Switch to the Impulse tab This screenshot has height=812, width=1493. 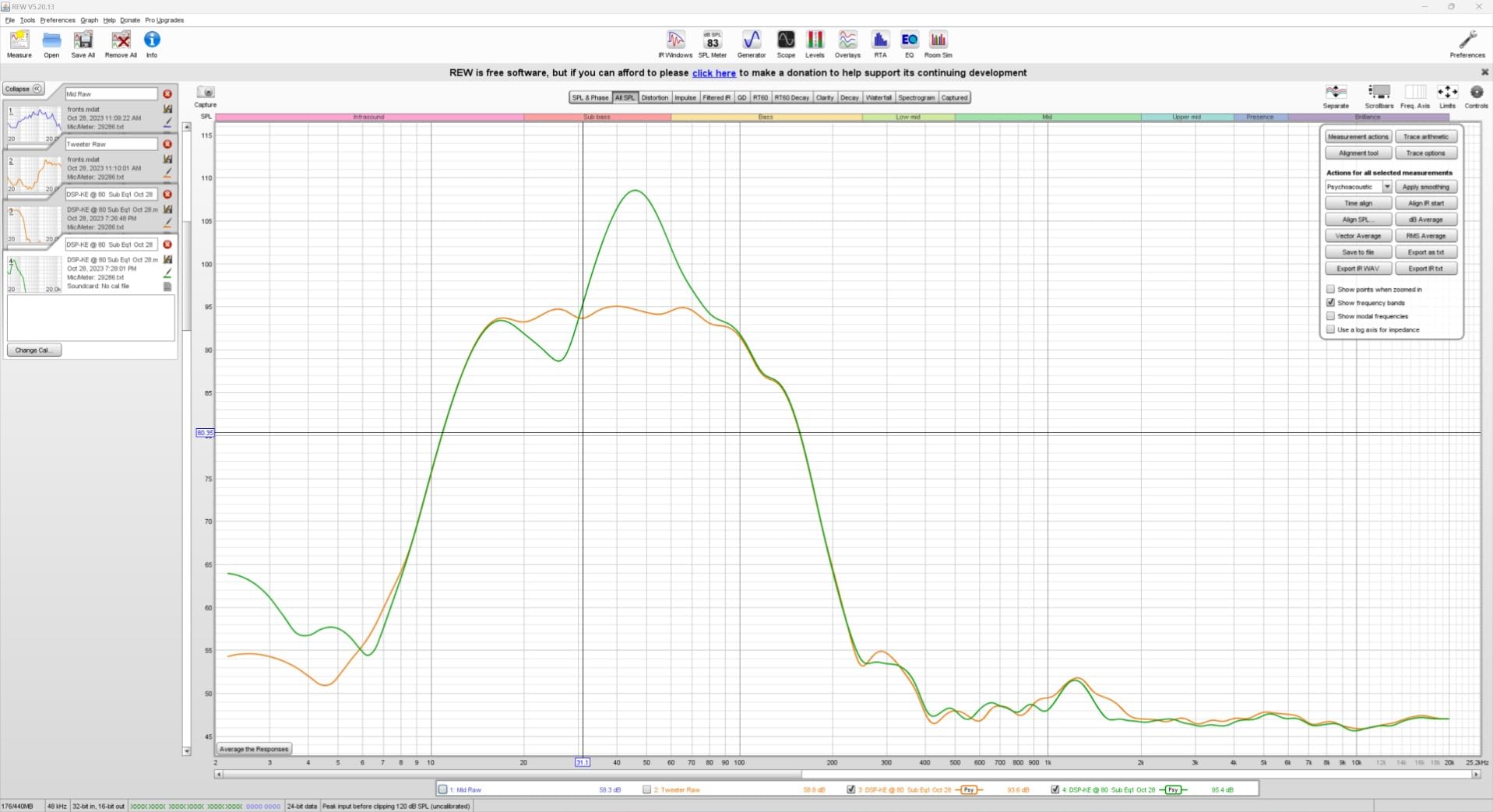coord(685,97)
